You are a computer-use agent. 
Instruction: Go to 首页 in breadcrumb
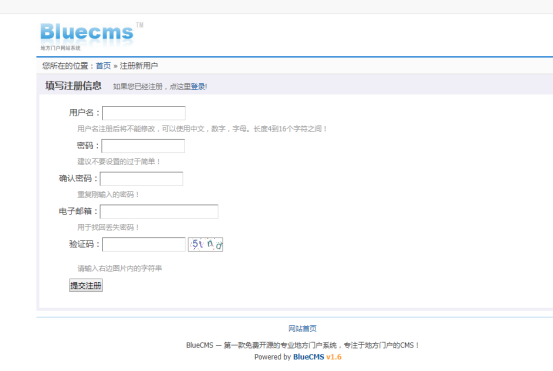tap(103, 66)
